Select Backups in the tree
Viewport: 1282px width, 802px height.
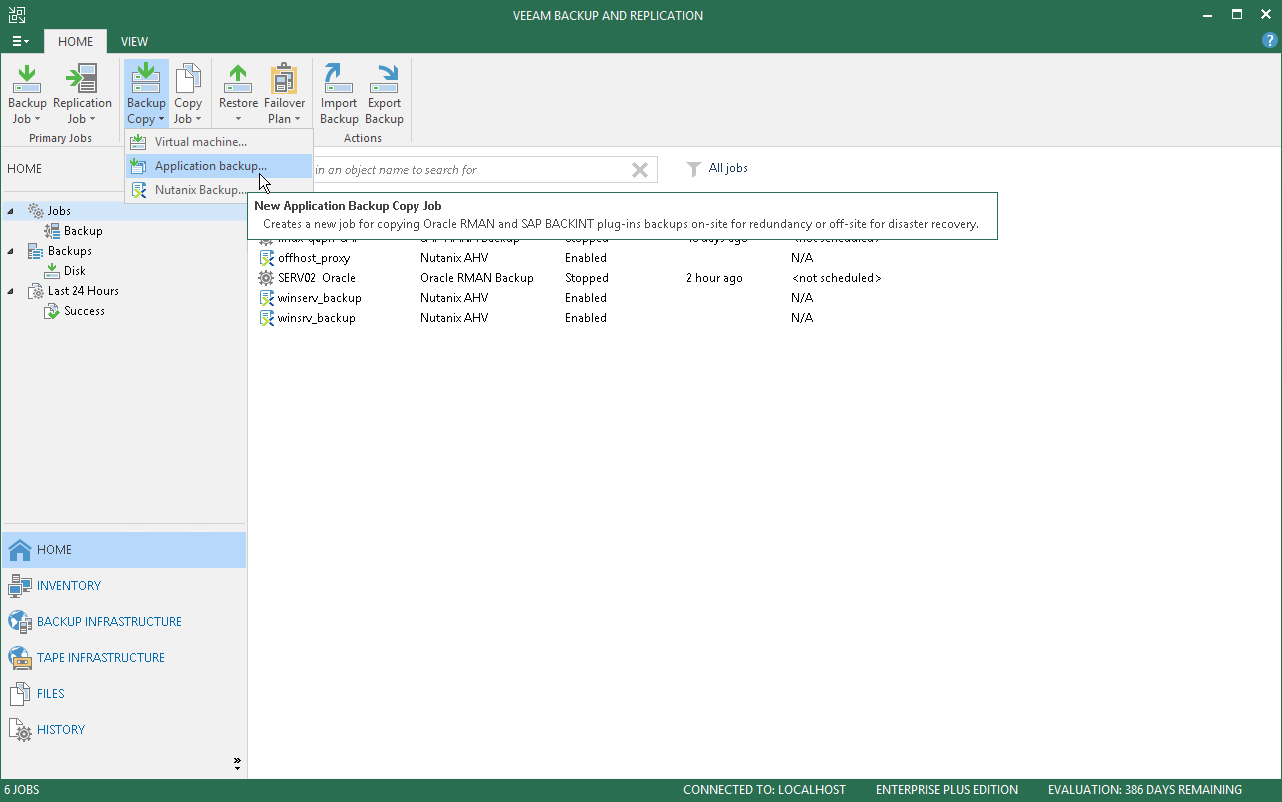(x=70, y=251)
